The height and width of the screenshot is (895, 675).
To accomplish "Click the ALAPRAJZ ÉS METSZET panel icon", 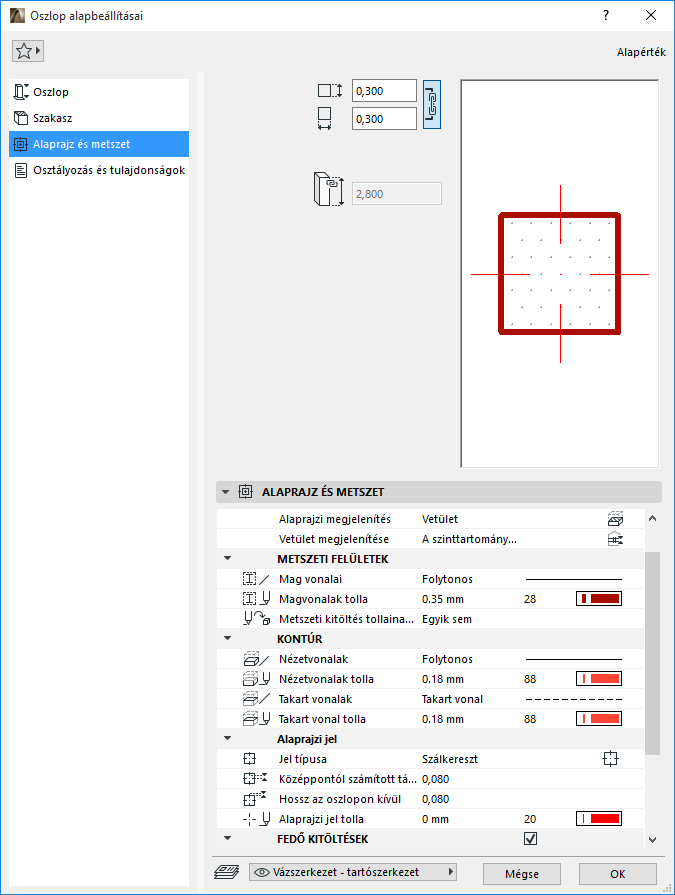I will [x=245, y=492].
